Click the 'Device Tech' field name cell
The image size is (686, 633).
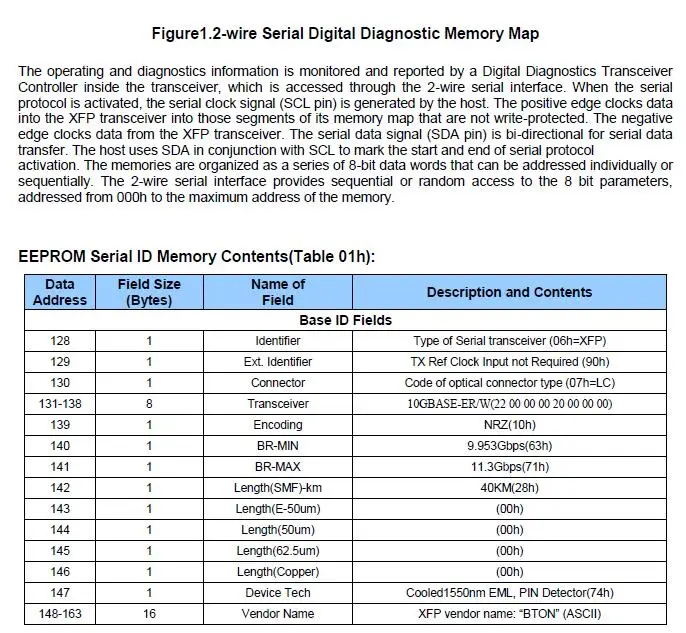(x=278, y=593)
